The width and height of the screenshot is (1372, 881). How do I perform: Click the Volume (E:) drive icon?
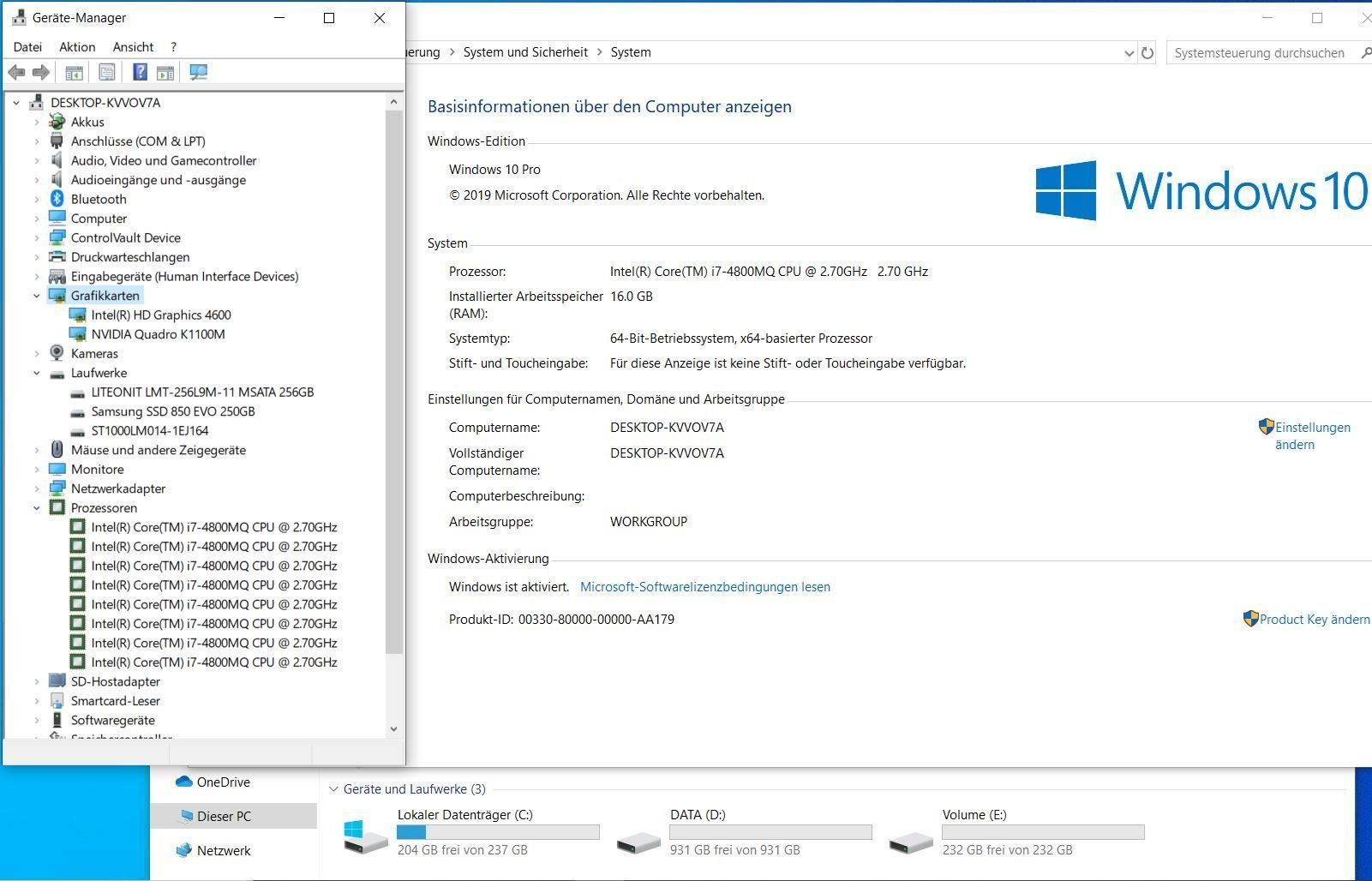911,842
